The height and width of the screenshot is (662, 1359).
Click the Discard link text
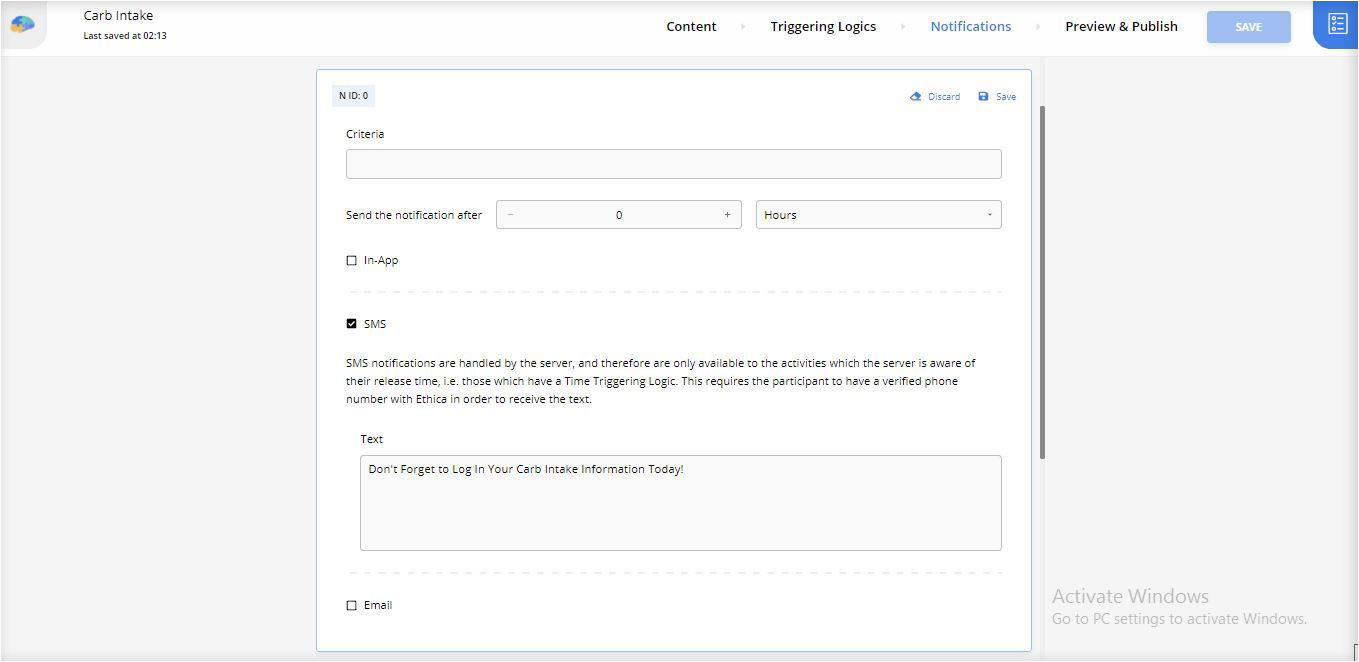pos(943,97)
